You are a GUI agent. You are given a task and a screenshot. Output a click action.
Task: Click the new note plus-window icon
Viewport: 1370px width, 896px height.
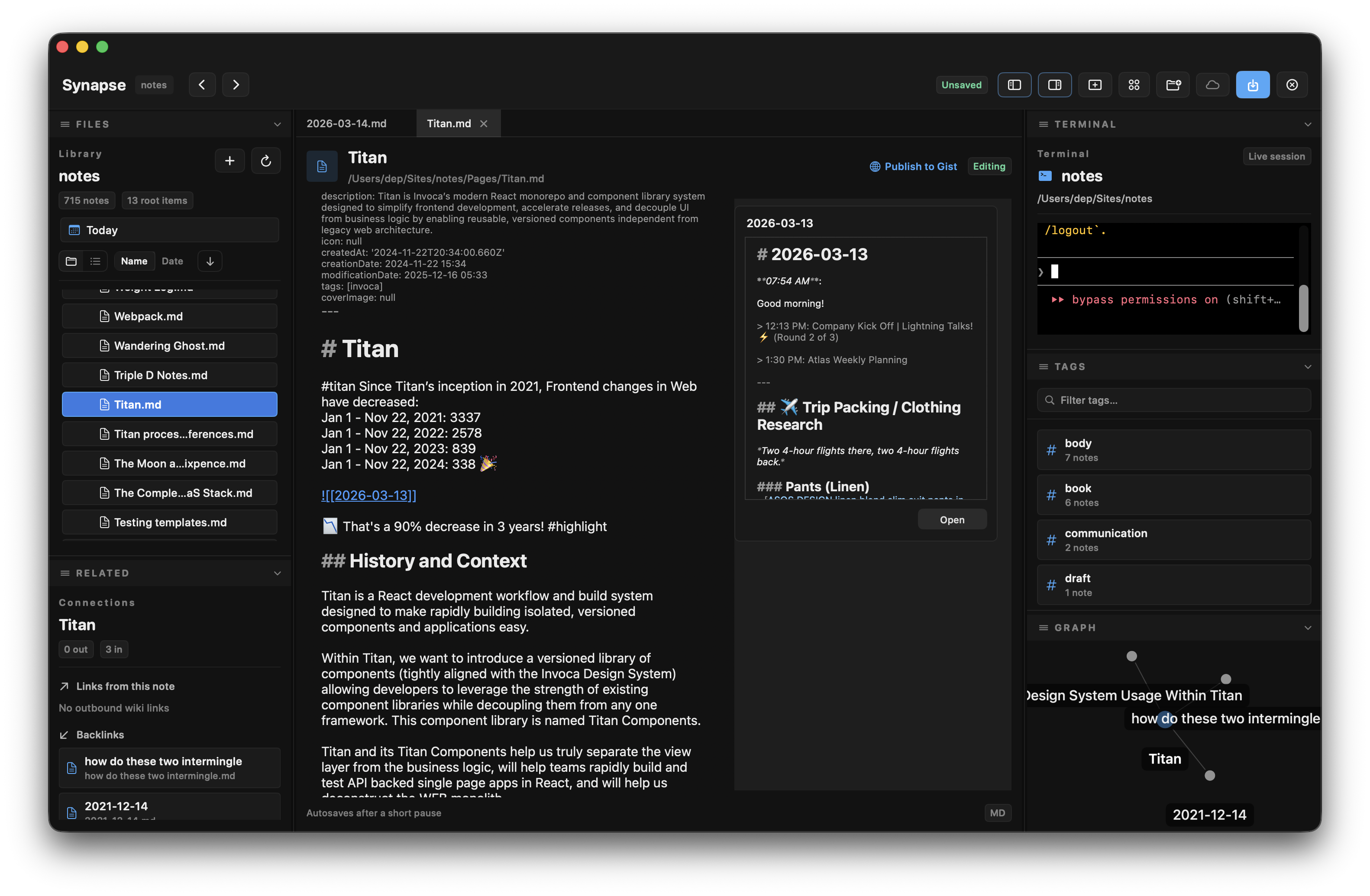[x=1095, y=85]
